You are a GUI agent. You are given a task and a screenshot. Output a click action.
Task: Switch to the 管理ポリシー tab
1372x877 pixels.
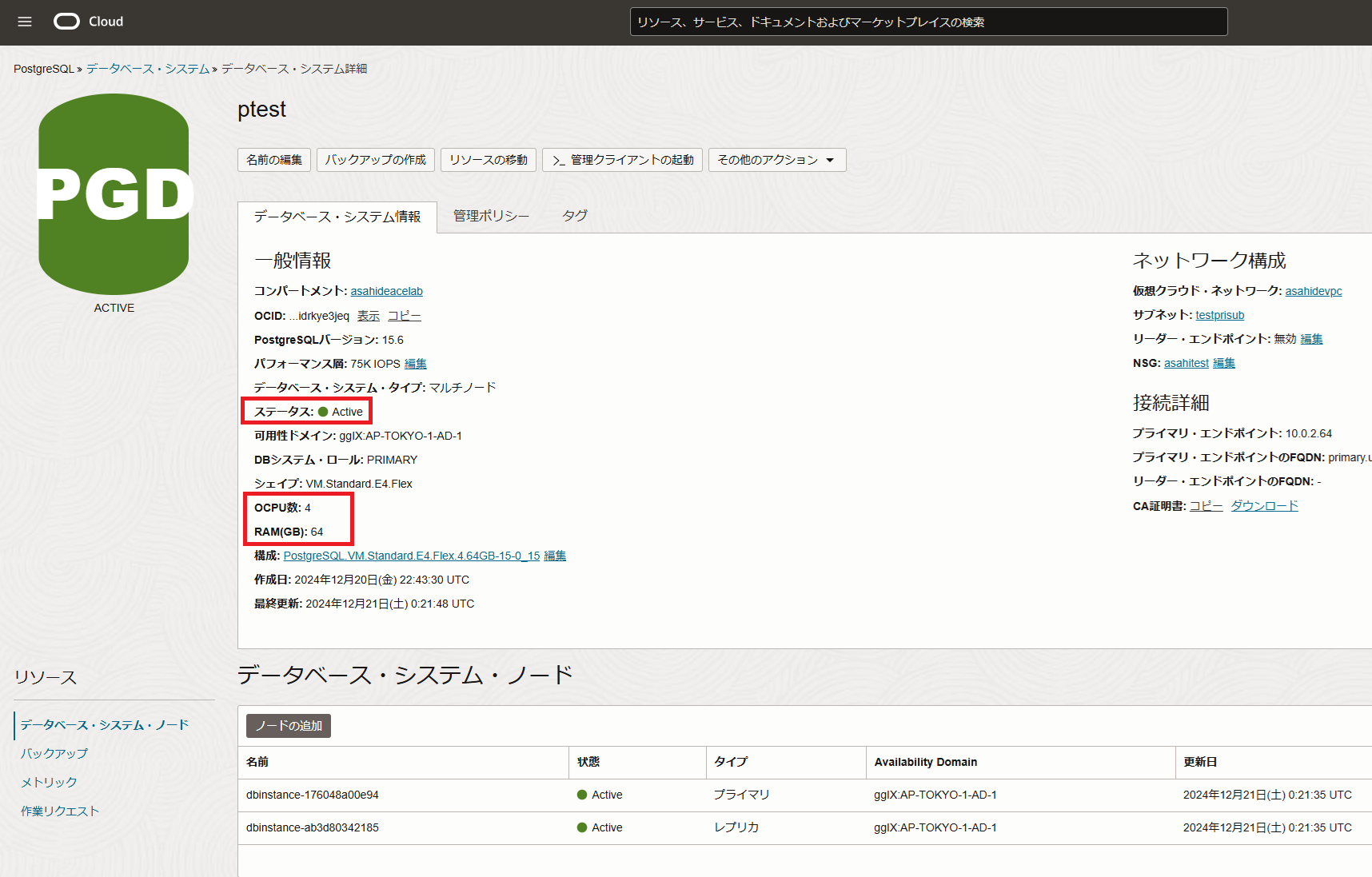point(491,216)
